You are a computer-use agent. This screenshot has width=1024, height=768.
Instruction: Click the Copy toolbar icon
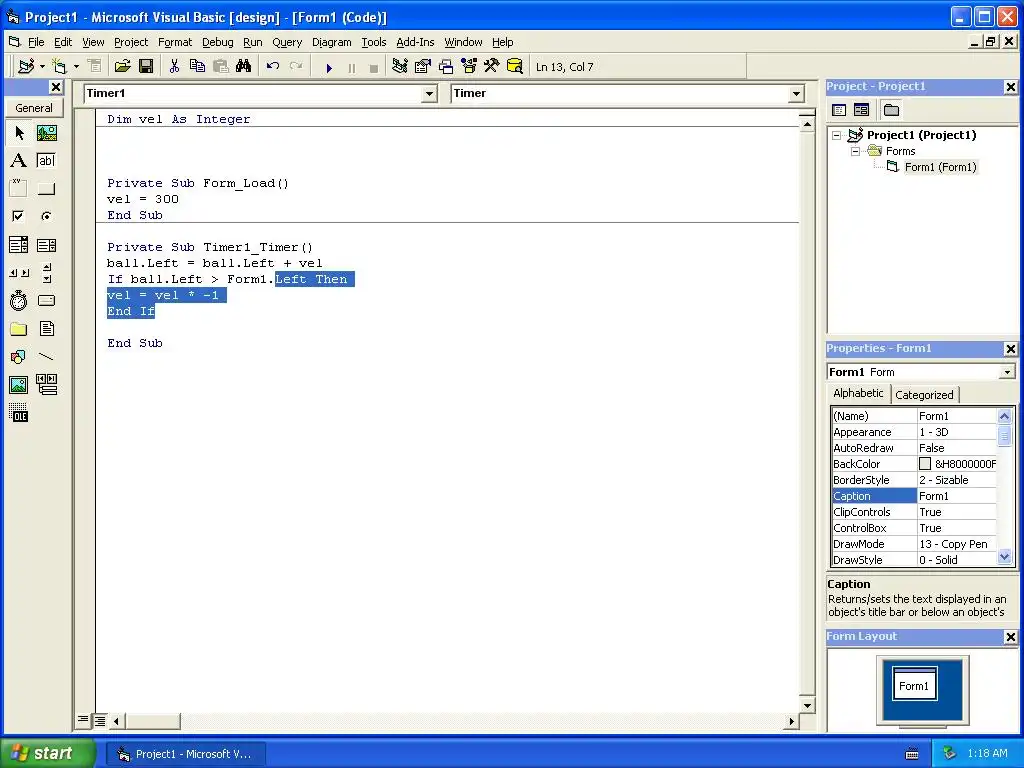point(197,67)
